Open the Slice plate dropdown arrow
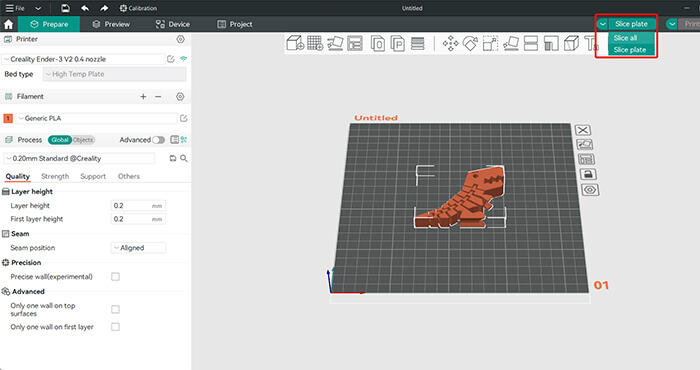This screenshot has width=700, height=370. [x=603, y=24]
